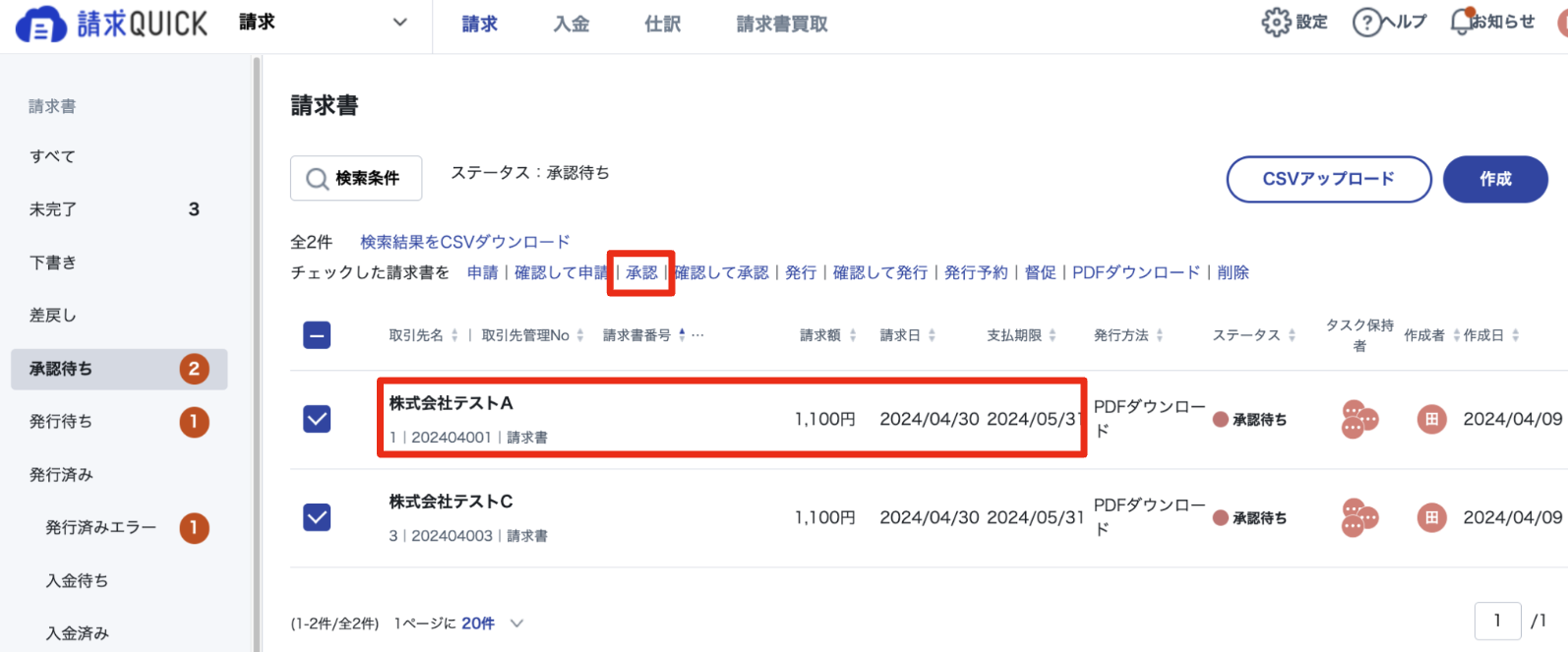Click the 確認して承認 link
This screenshot has width=1568, height=652.
pyautogui.click(x=721, y=272)
